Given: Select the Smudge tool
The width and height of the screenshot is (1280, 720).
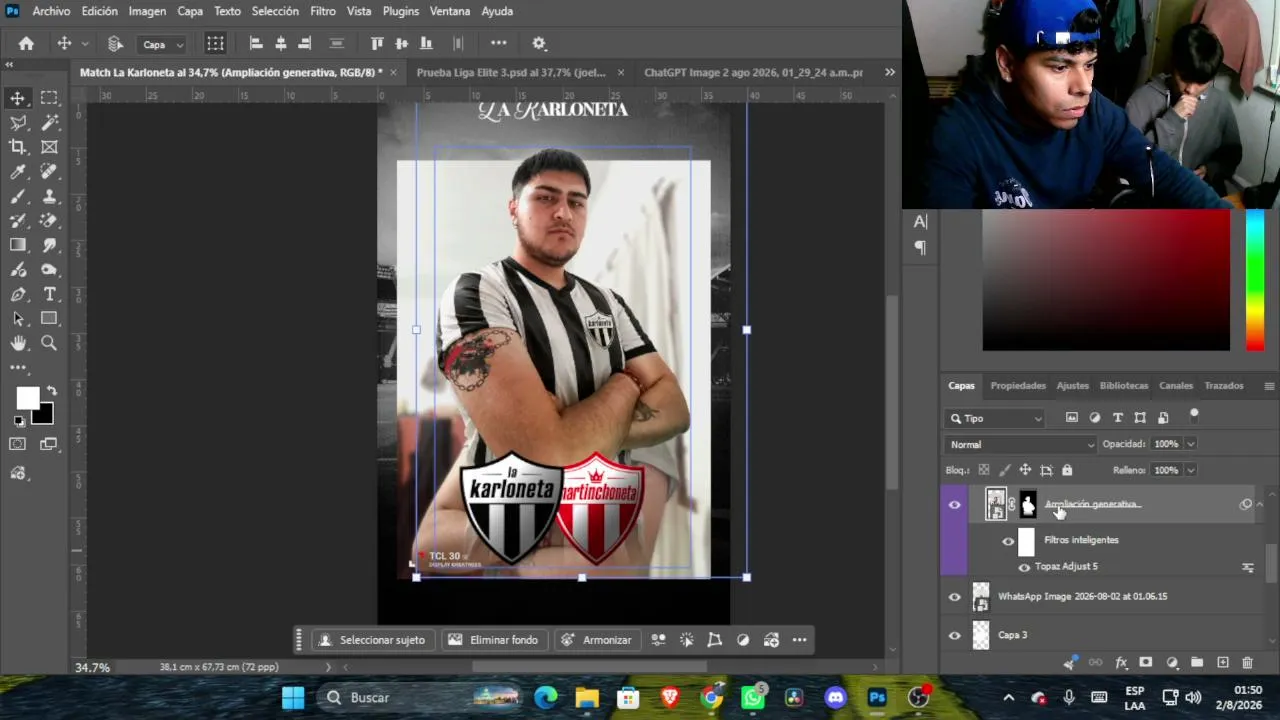Looking at the screenshot, I should click(x=49, y=245).
